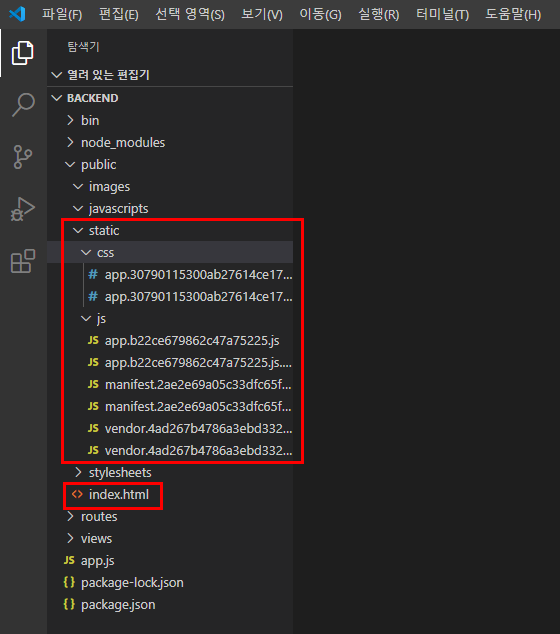Open the 도움말(H) menu
The width and height of the screenshot is (560, 634).
pyautogui.click(x=513, y=15)
